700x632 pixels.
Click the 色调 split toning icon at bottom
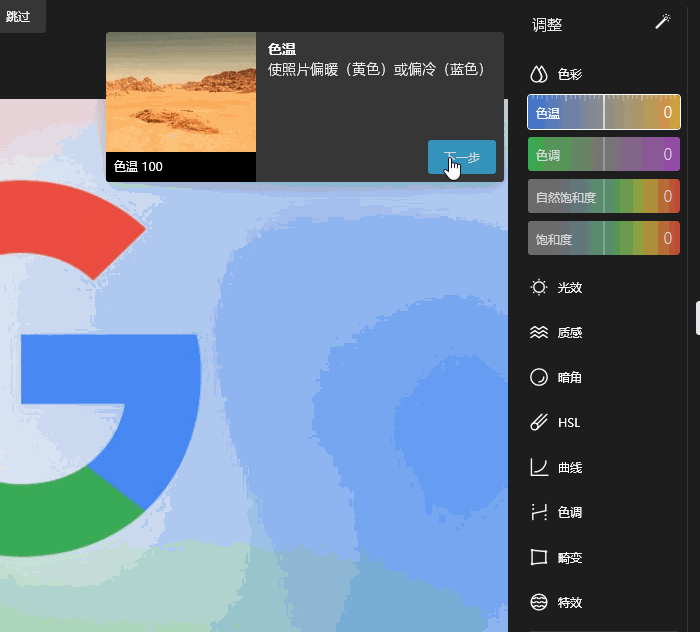[x=539, y=512]
